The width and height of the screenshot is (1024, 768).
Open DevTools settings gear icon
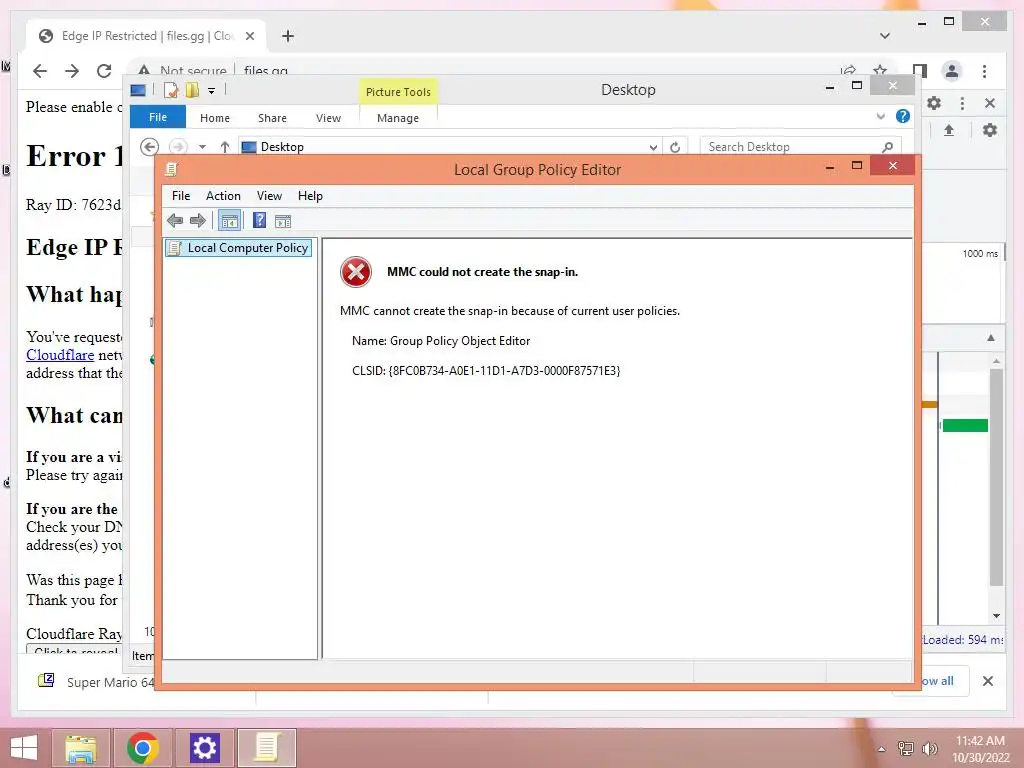(935, 103)
